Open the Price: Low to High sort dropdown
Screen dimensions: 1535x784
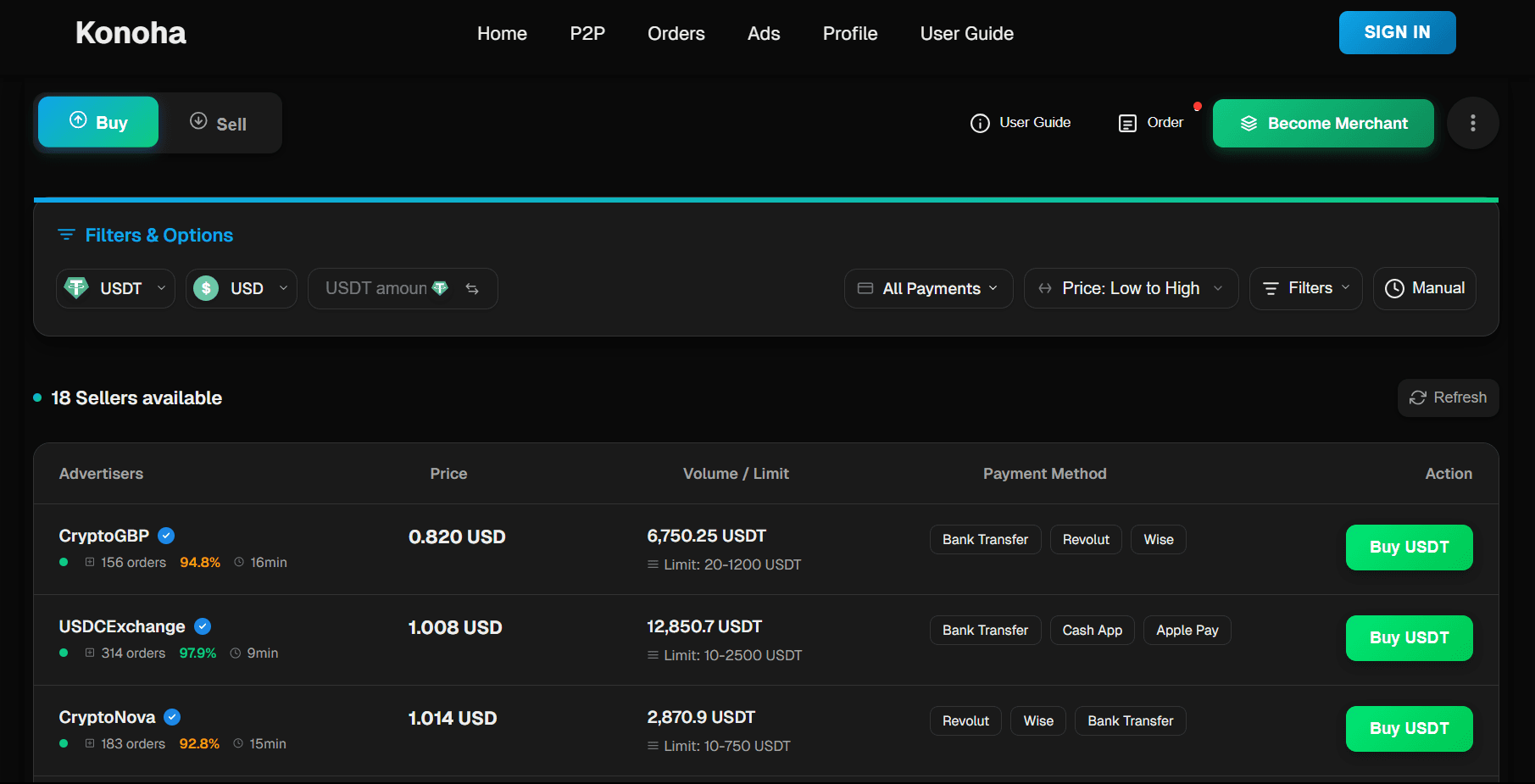click(x=1131, y=288)
